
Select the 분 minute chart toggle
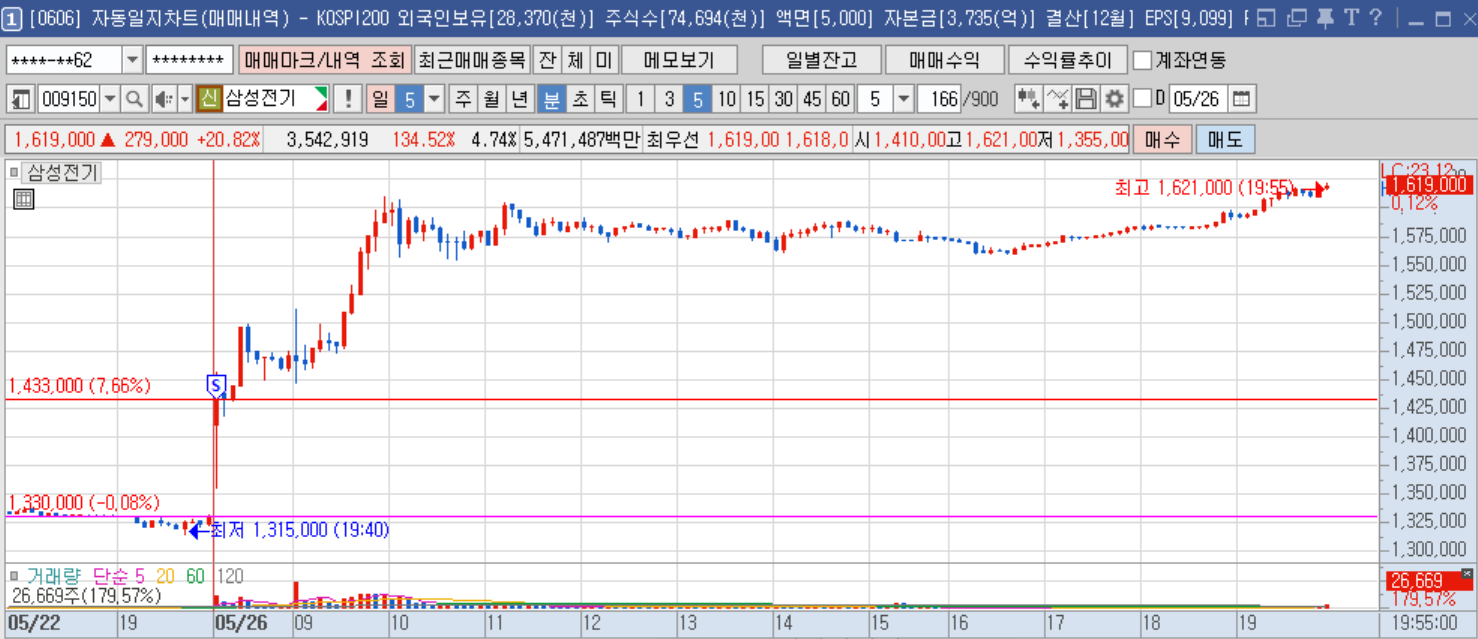click(552, 99)
